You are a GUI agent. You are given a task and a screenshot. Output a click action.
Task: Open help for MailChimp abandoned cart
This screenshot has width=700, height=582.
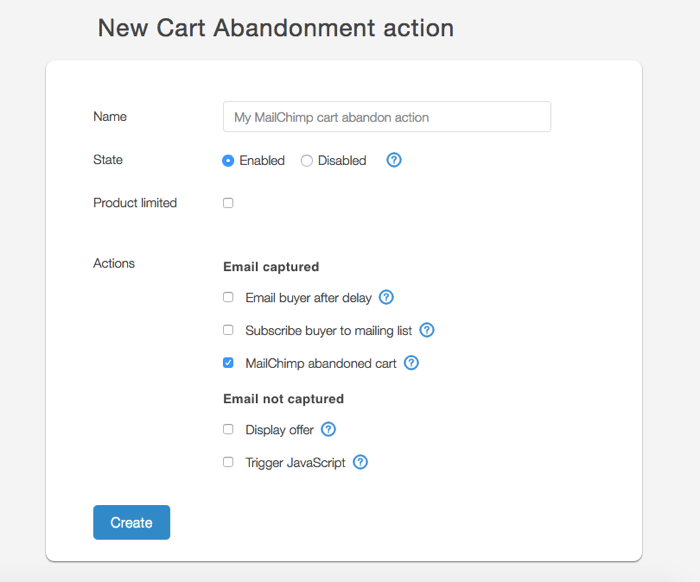(411, 363)
